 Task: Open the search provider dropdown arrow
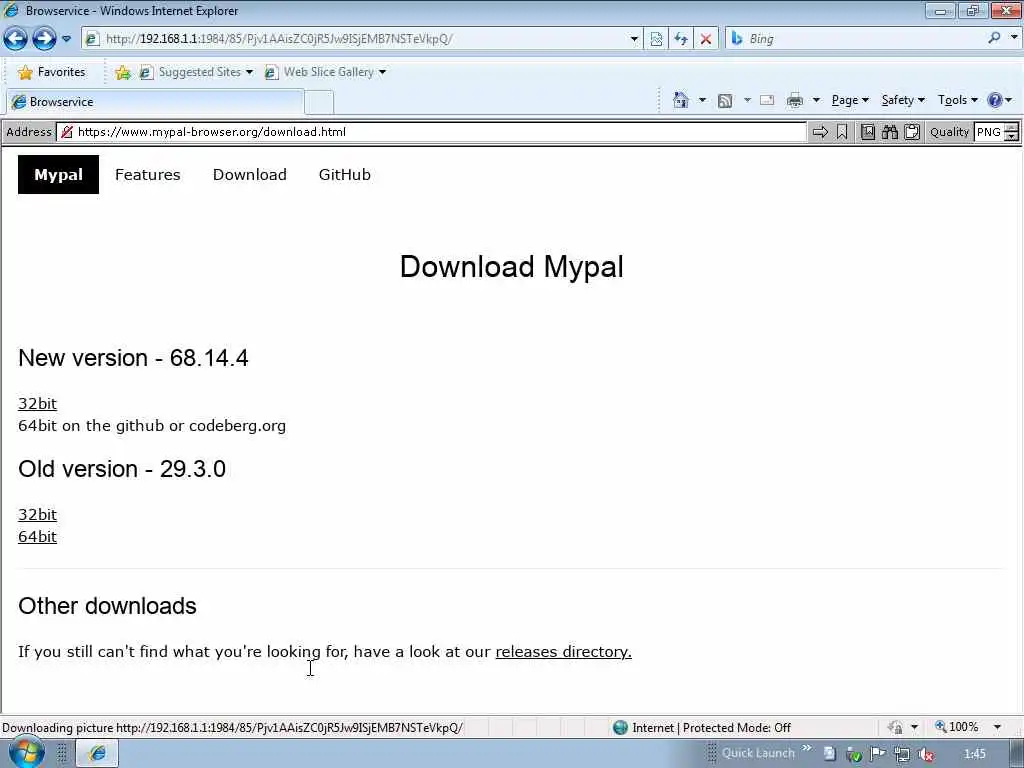[x=1014, y=38]
